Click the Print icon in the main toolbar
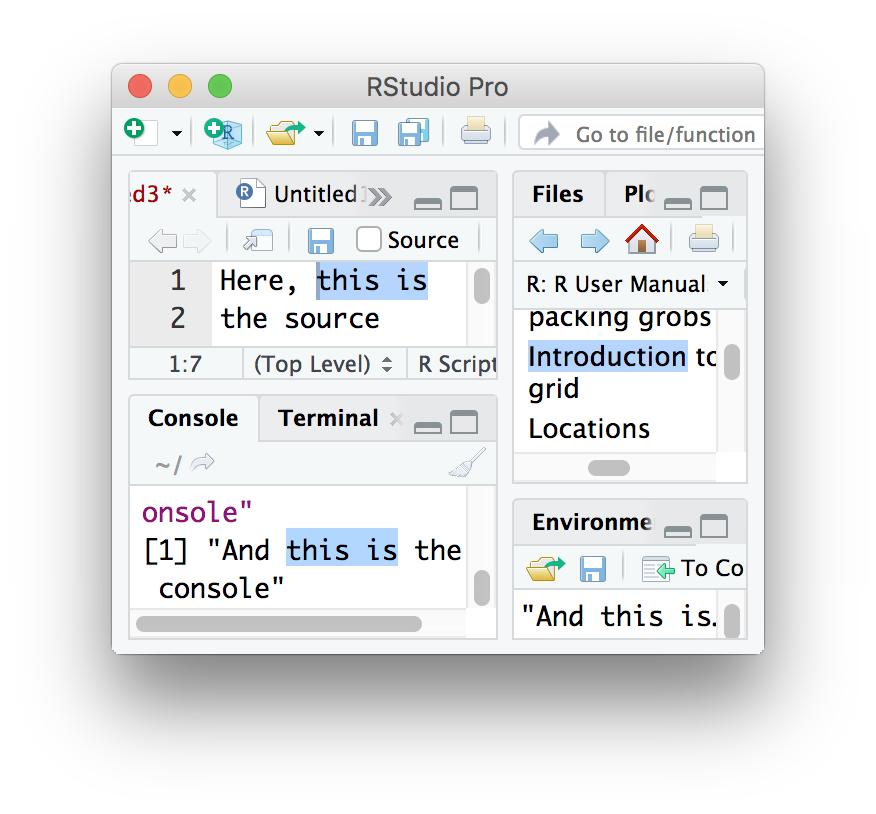The height and width of the screenshot is (814, 876). coord(476,131)
